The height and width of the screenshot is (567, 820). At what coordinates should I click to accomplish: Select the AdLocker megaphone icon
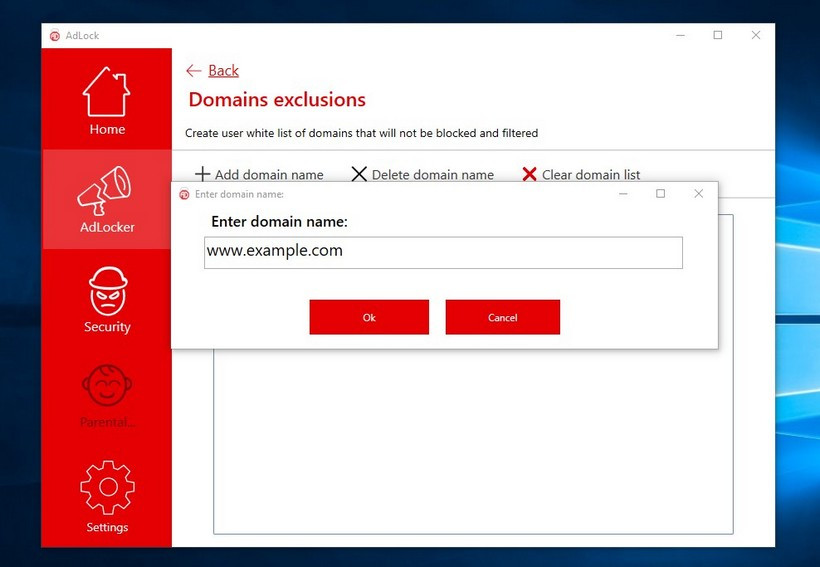(x=105, y=190)
